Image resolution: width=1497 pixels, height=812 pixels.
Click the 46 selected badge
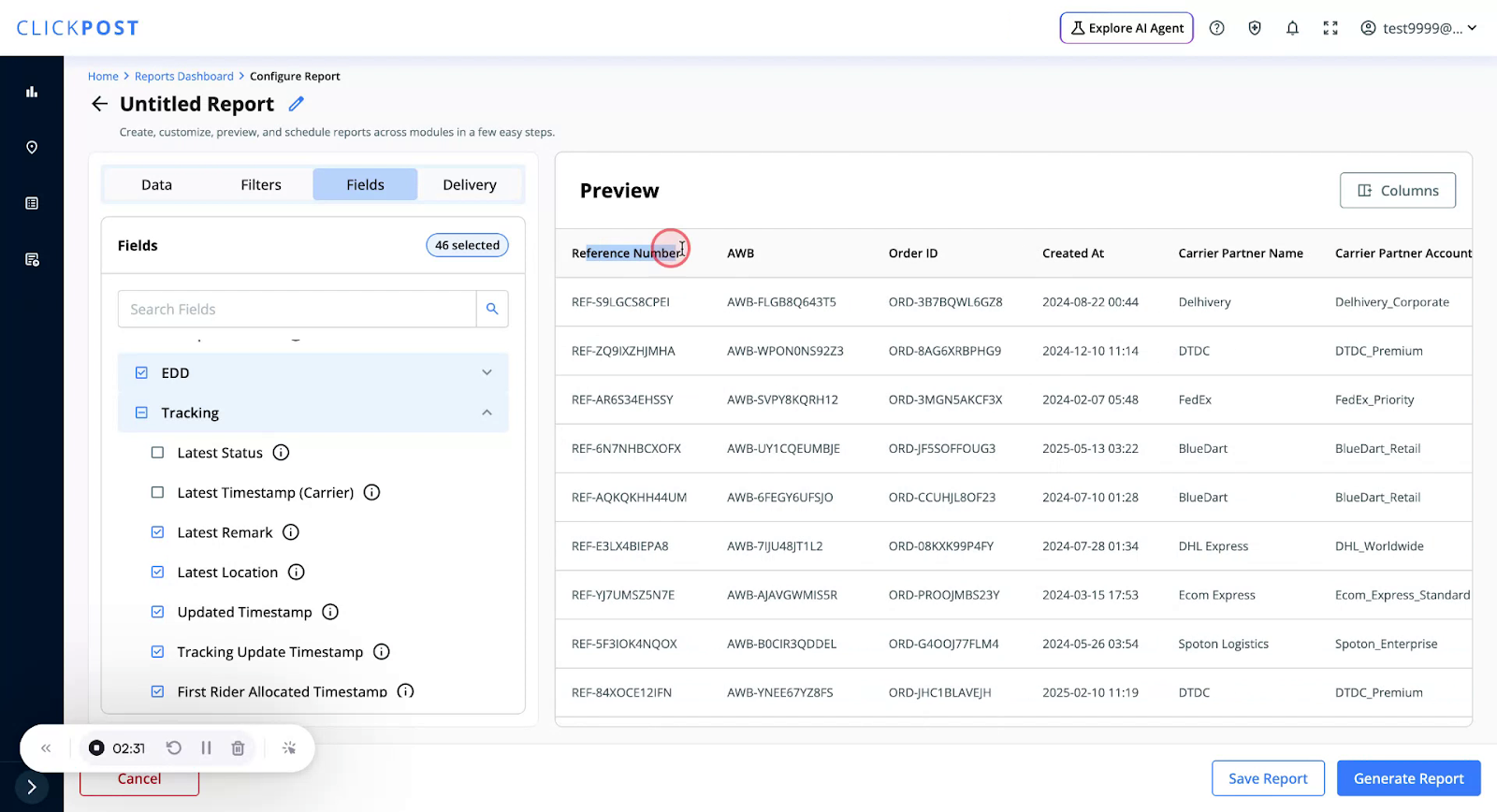point(468,245)
